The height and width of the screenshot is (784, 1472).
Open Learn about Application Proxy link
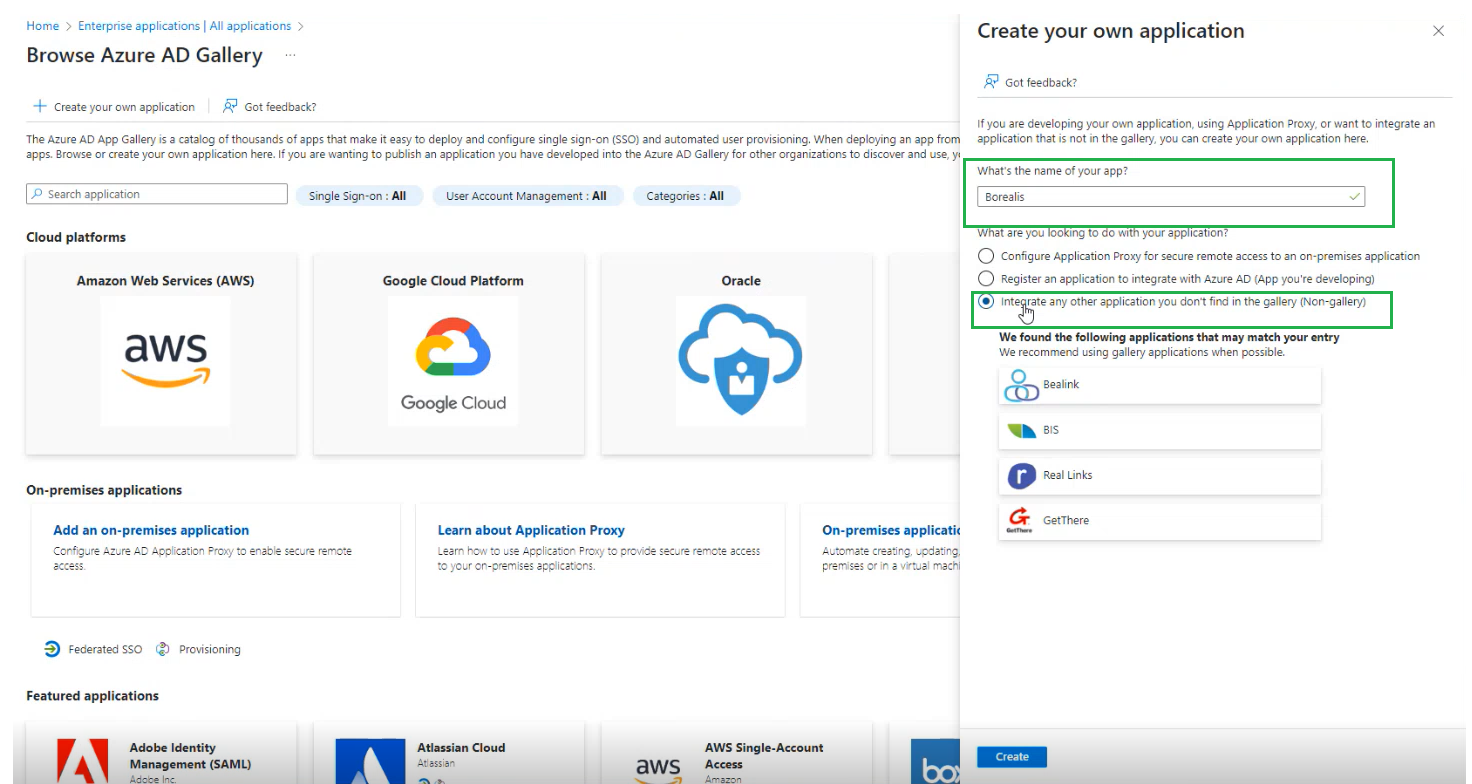click(x=531, y=530)
